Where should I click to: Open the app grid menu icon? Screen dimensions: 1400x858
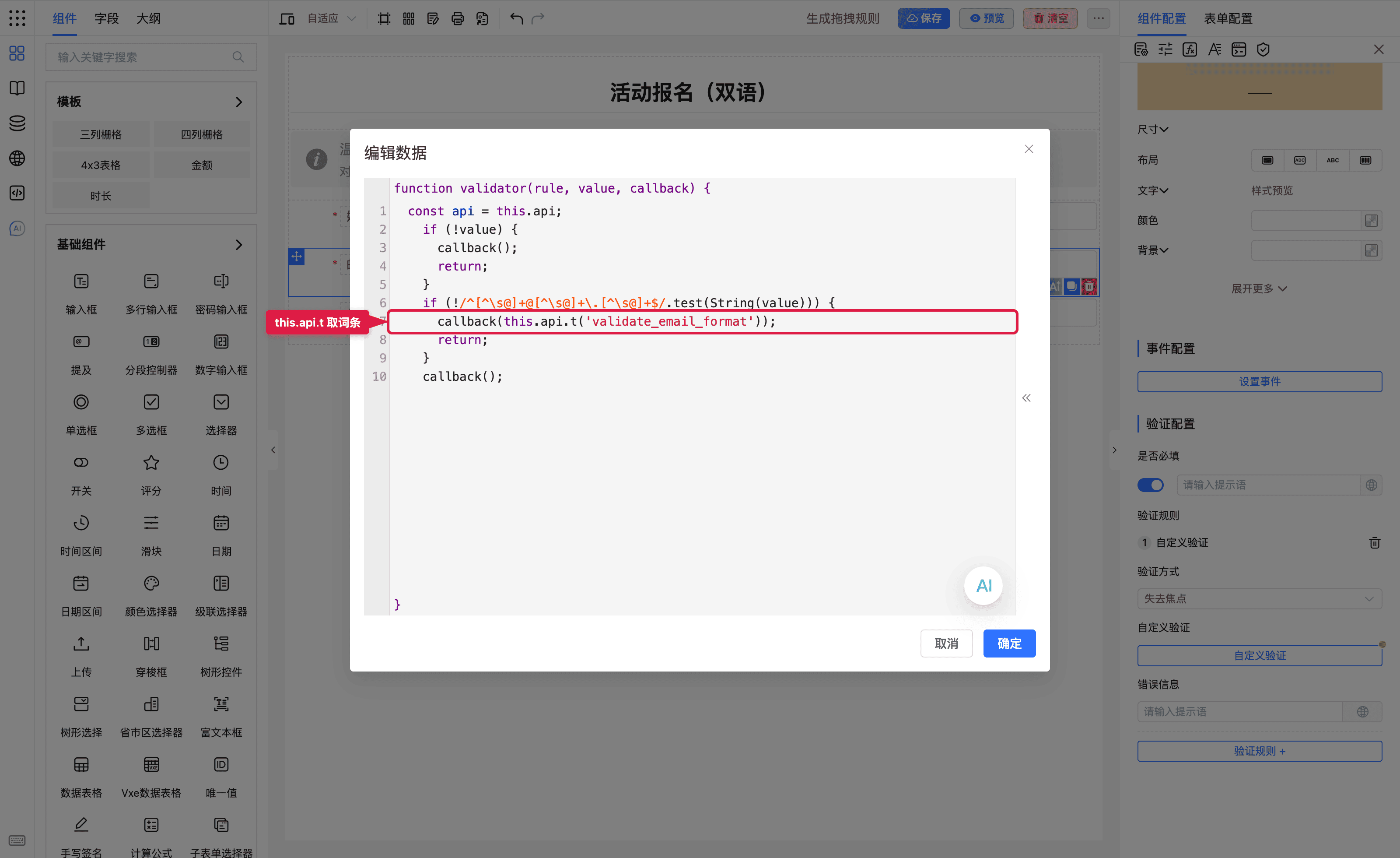(17, 18)
